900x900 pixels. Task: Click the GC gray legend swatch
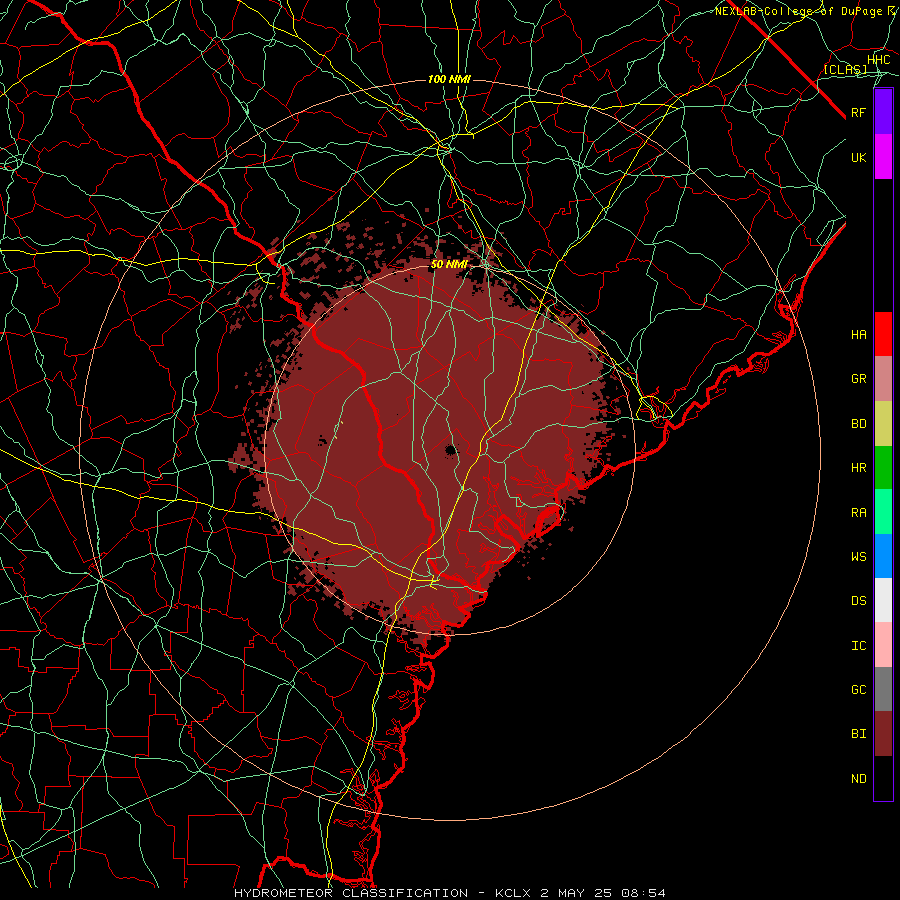[883, 689]
